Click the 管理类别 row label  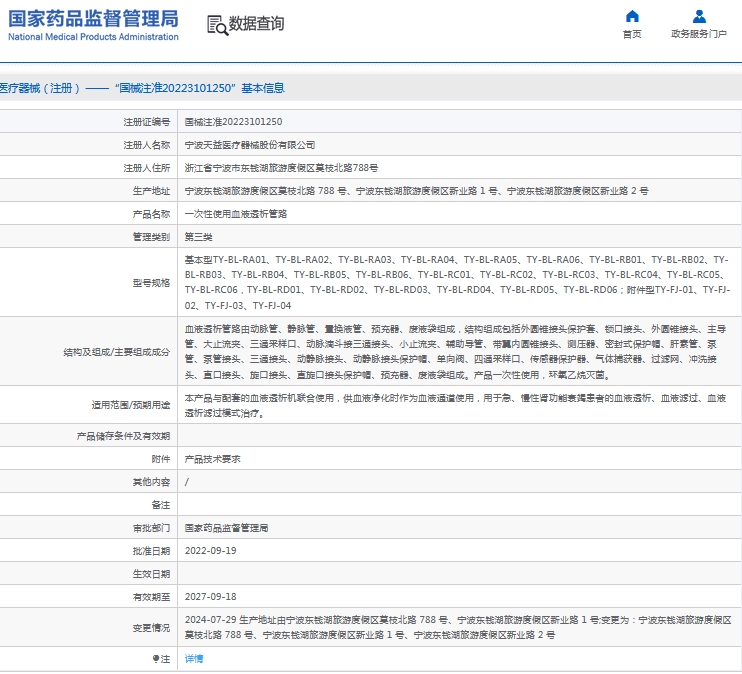tap(151, 237)
